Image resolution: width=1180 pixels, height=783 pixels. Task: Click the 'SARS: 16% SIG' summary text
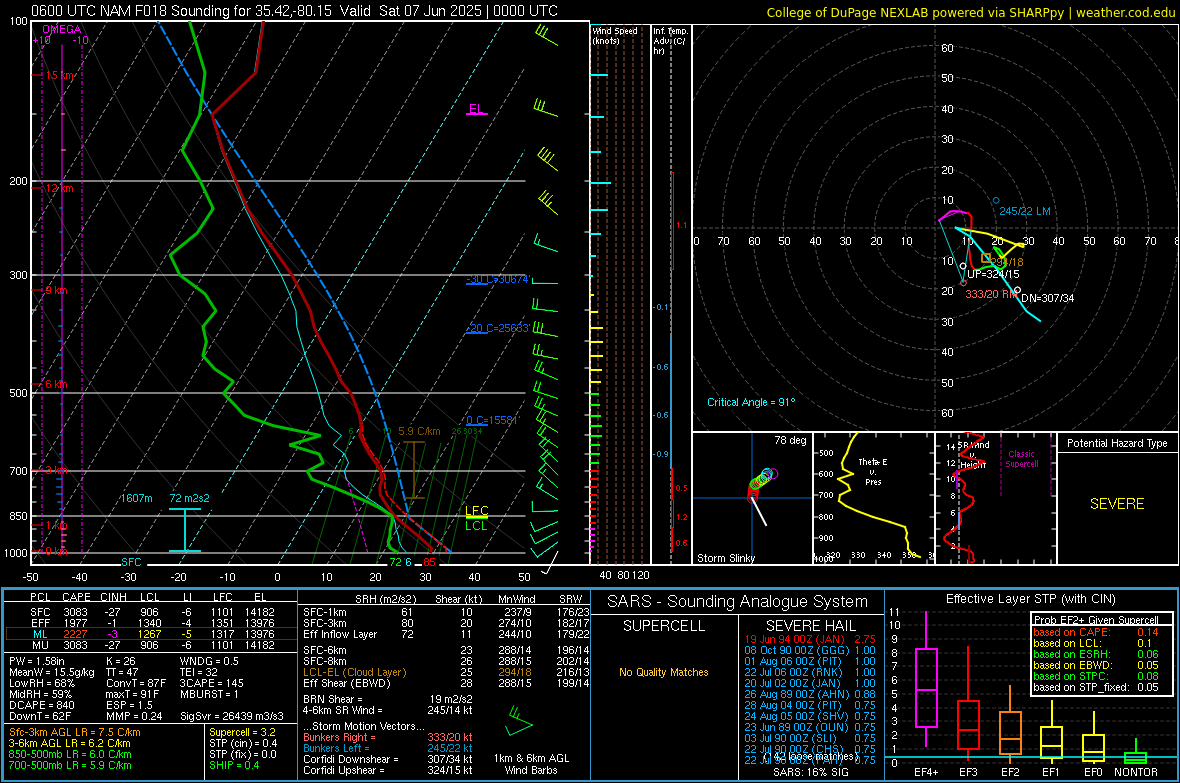810,772
